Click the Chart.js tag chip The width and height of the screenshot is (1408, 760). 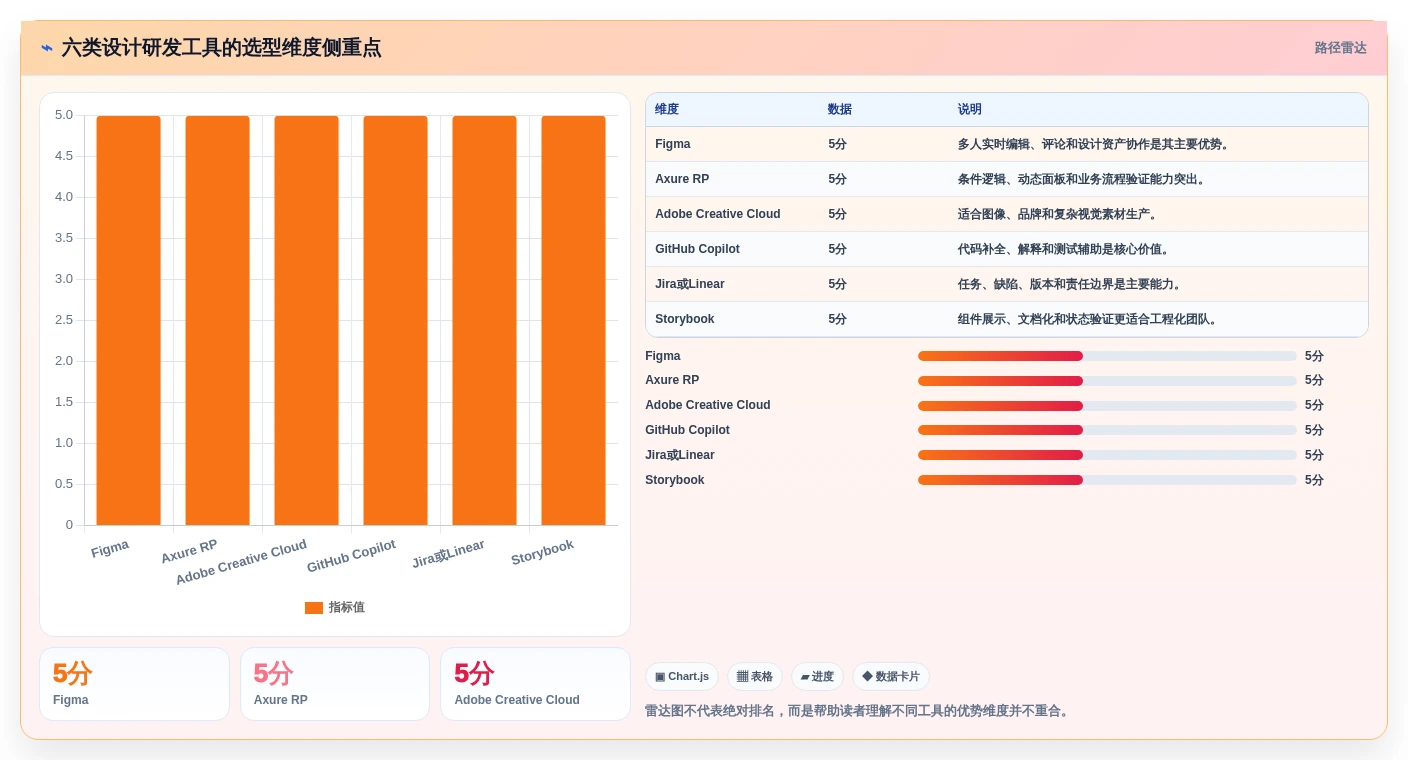[682, 677]
